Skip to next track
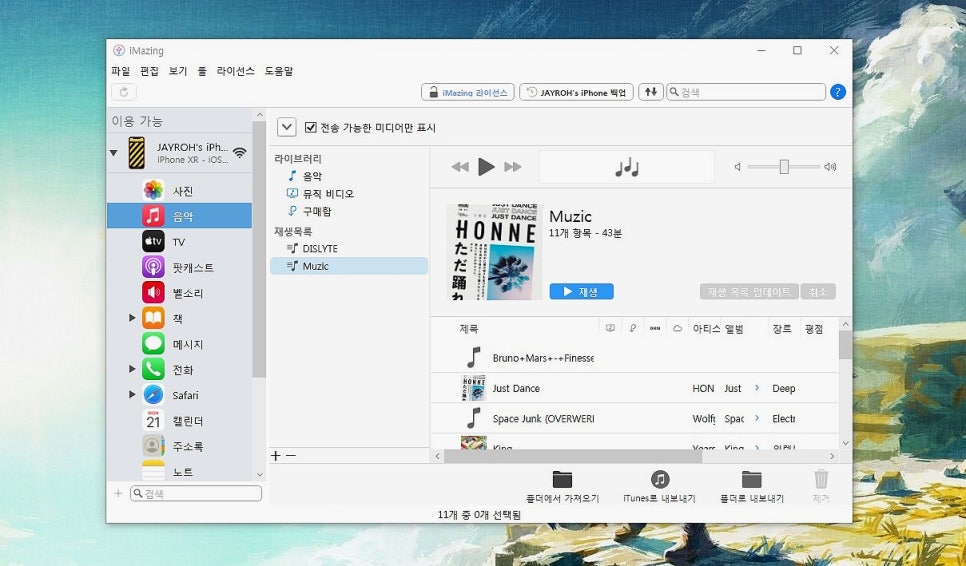 tap(513, 166)
